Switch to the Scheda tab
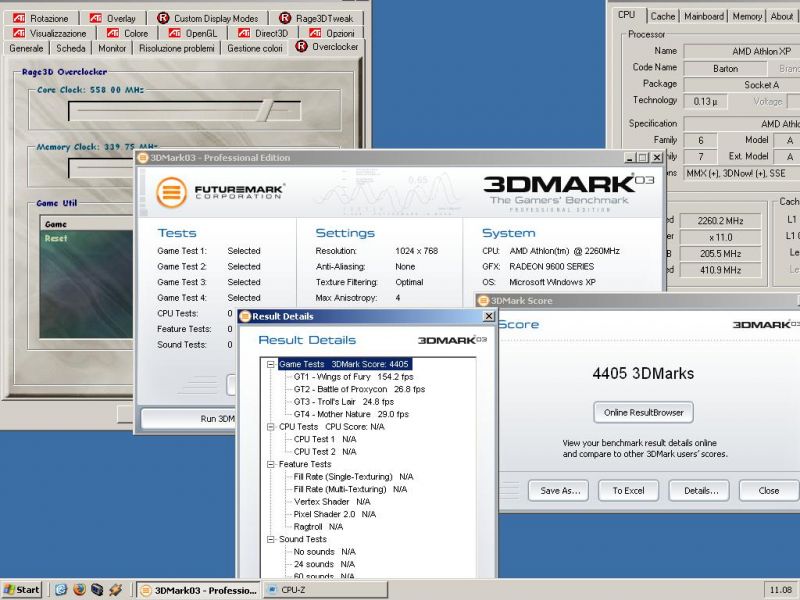The width and height of the screenshot is (800, 600). click(71, 48)
